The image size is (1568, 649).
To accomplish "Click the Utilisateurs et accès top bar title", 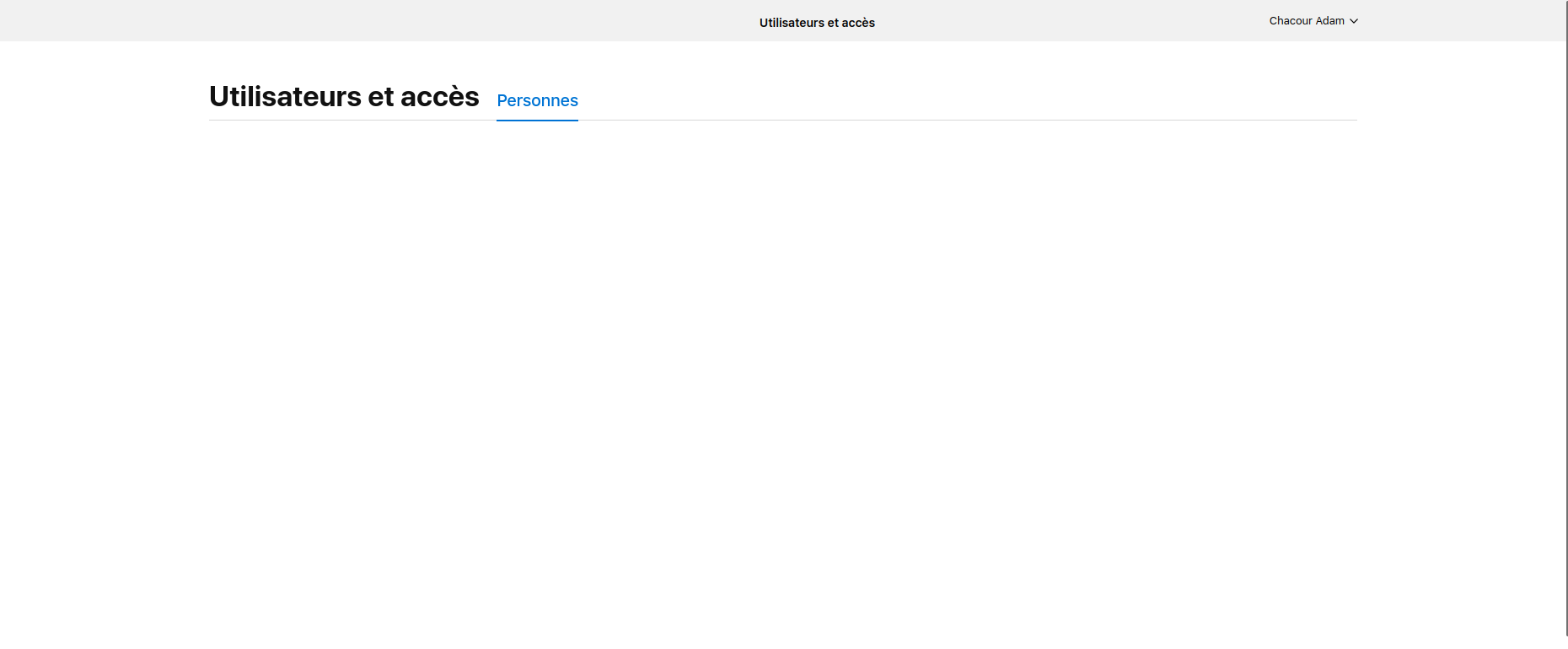I will pos(817,23).
